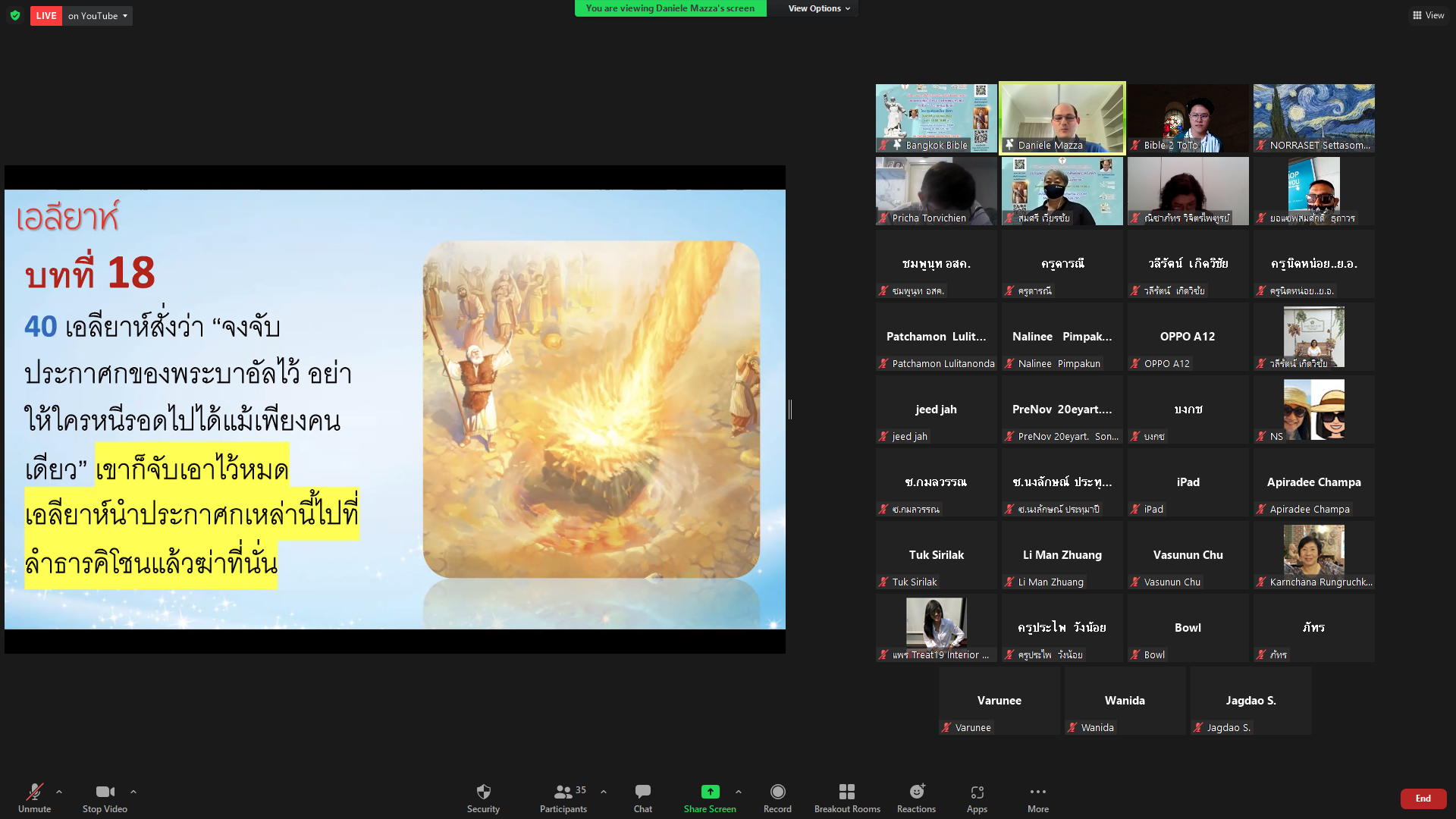Select Jagdao S. participant tile
This screenshot has height=819, width=1456.
pos(1250,700)
